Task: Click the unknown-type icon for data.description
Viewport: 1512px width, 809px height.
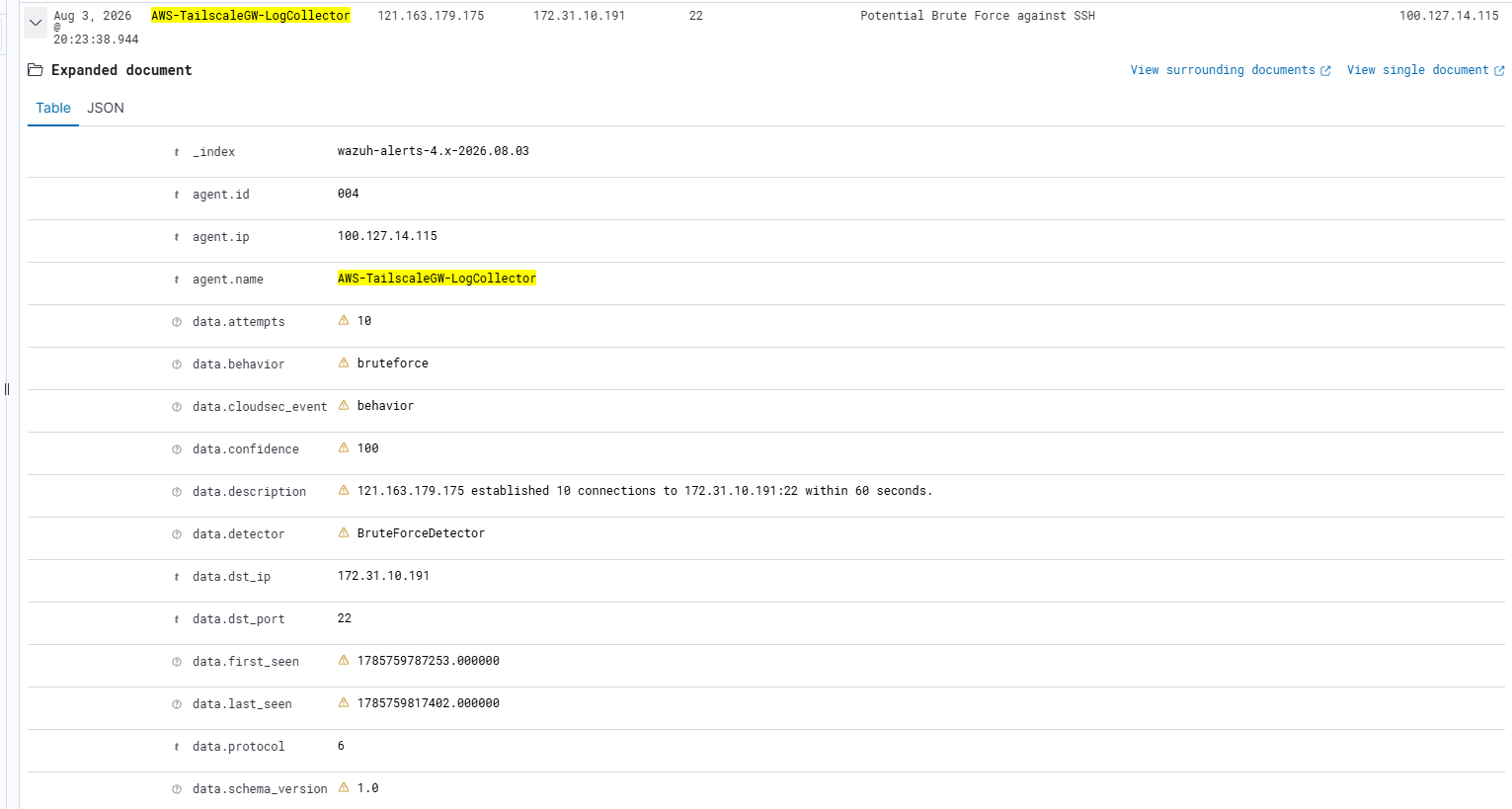Action: (177, 492)
